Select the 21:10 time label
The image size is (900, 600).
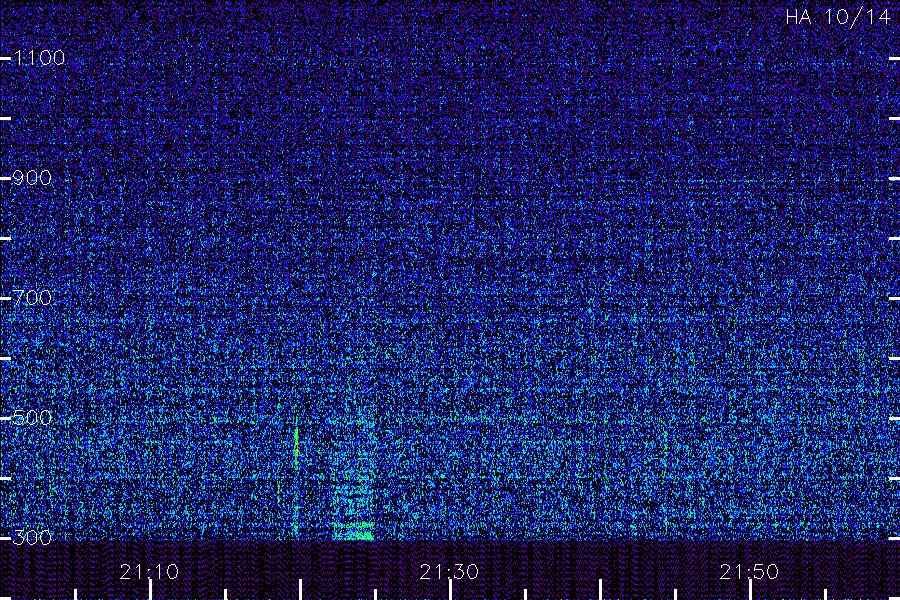coord(149,572)
